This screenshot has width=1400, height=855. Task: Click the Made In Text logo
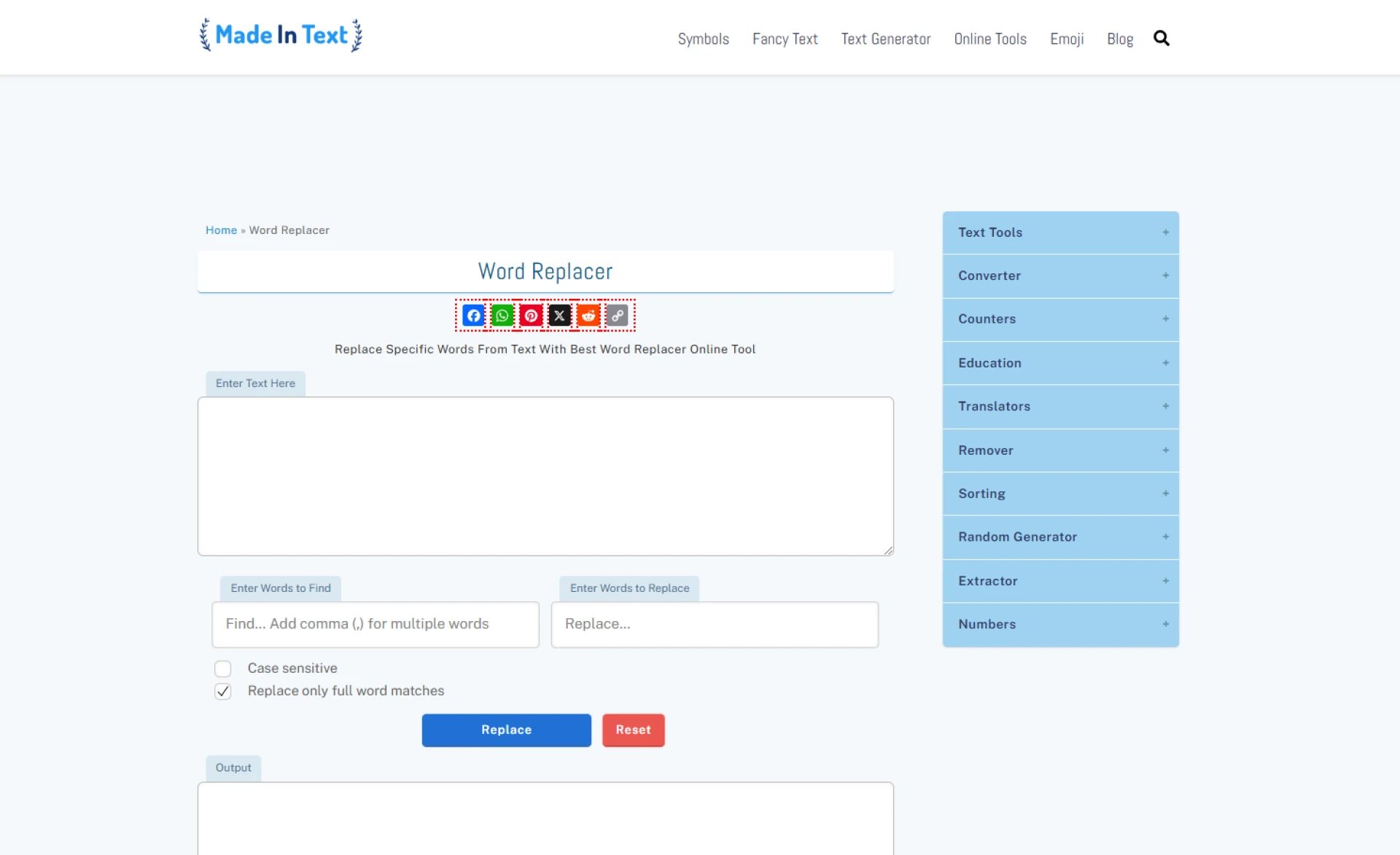279,35
